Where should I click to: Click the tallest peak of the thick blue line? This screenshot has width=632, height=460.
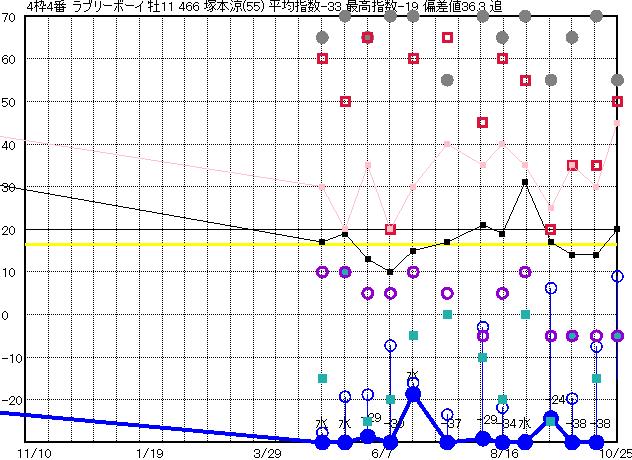[x=413, y=394]
